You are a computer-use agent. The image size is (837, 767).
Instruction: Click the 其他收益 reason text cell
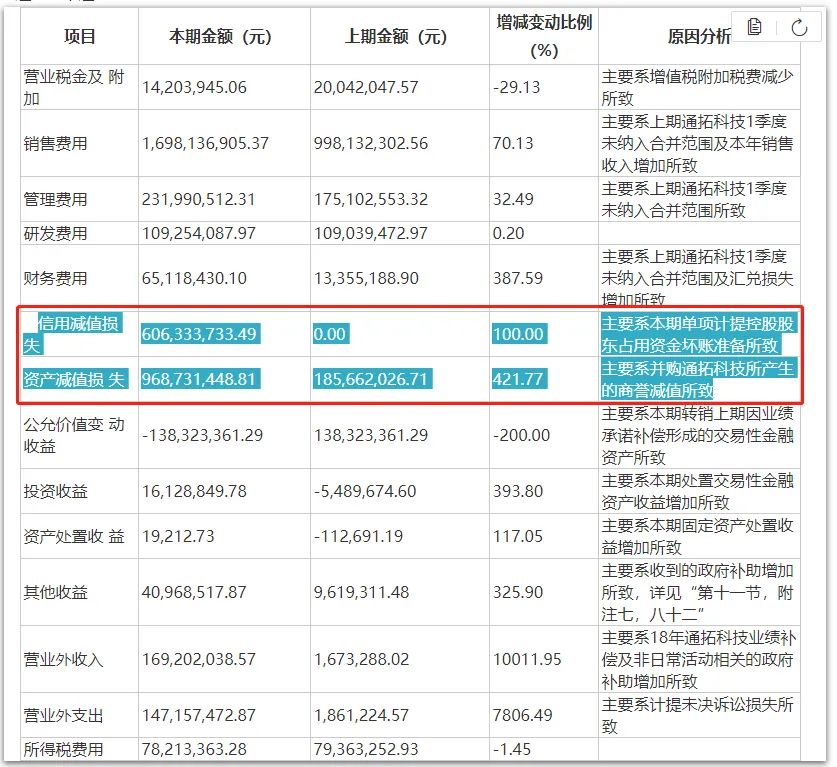(698, 592)
